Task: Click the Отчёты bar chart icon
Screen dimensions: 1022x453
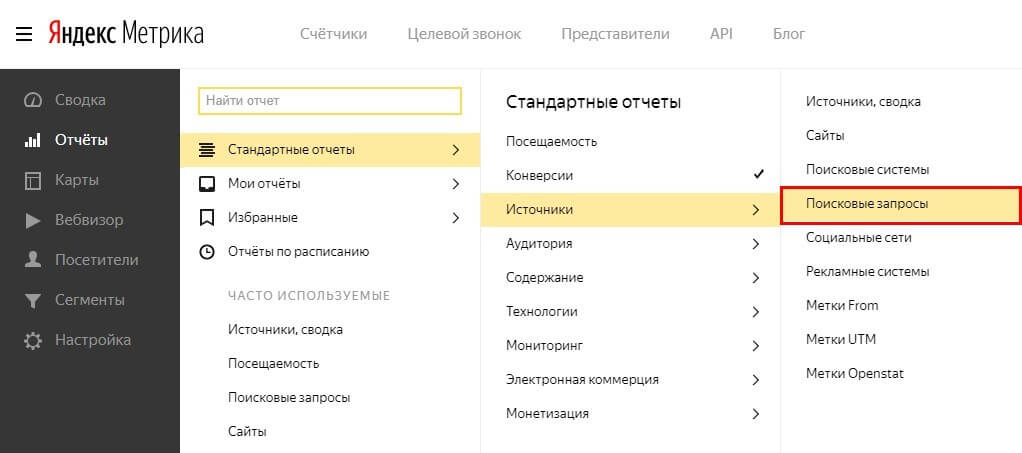Action: point(33,140)
